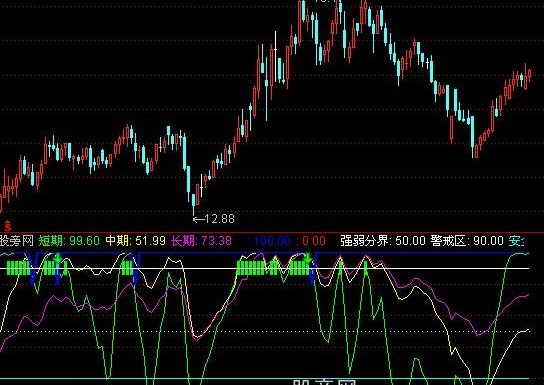The image size is (544, 385).
Task: Select the 短期: 99.60 short-term value
Action: 69,240
